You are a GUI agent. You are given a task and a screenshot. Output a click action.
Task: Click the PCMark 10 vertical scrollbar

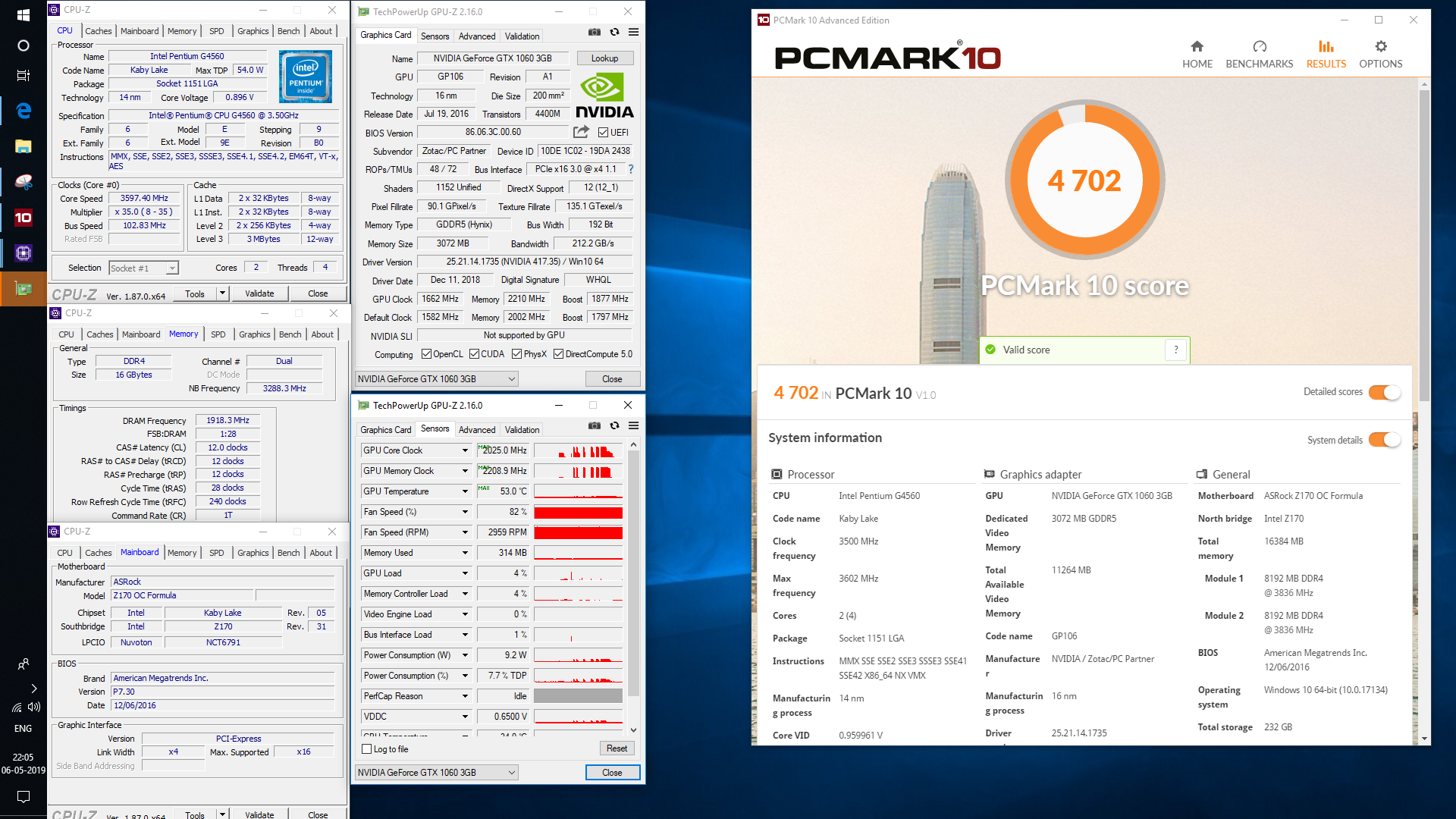(1424, 245)
